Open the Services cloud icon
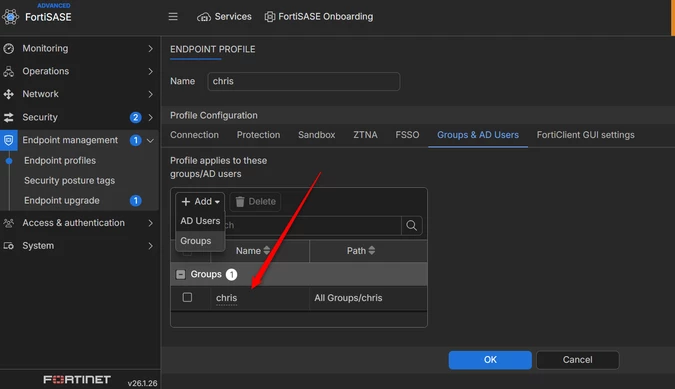This screenshot has width=675, height=389. [204, 17]
